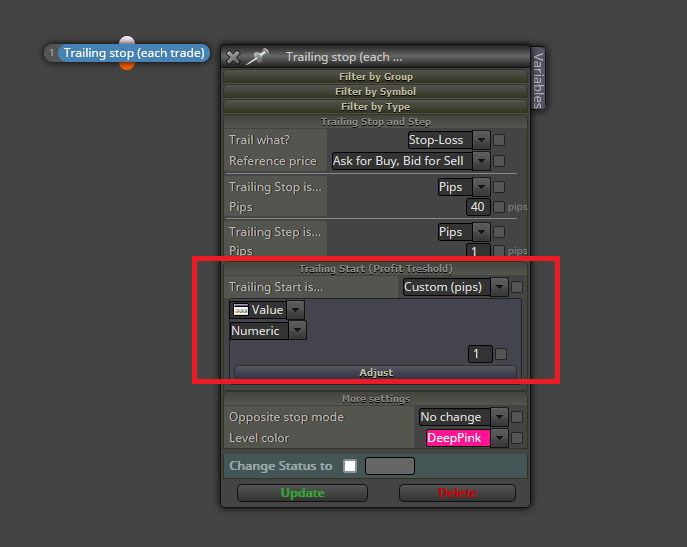
Task: Open the Variables side tab
Action: [x=538, y=79]
